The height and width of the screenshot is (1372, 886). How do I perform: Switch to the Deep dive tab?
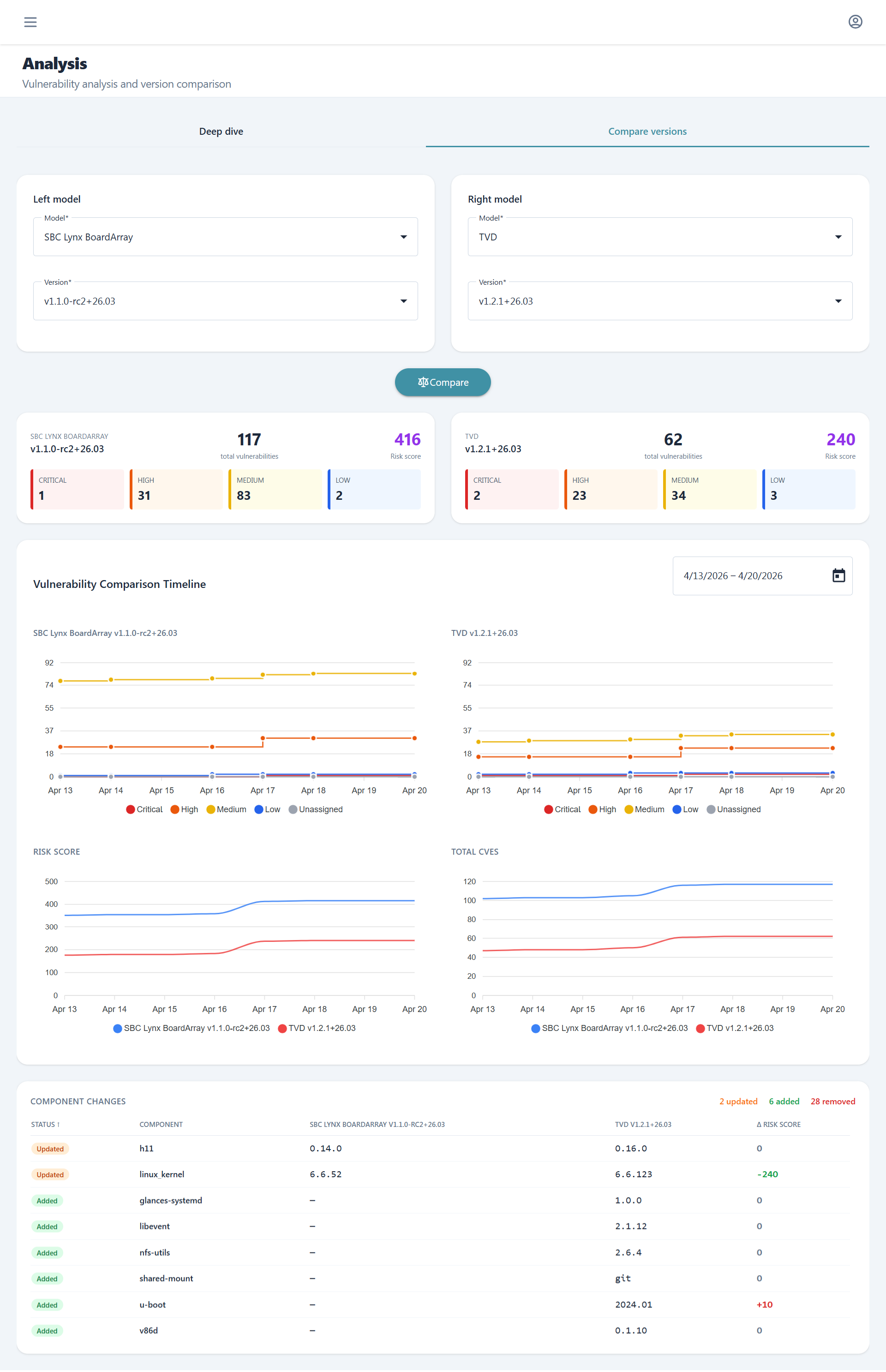coord(221,131)
